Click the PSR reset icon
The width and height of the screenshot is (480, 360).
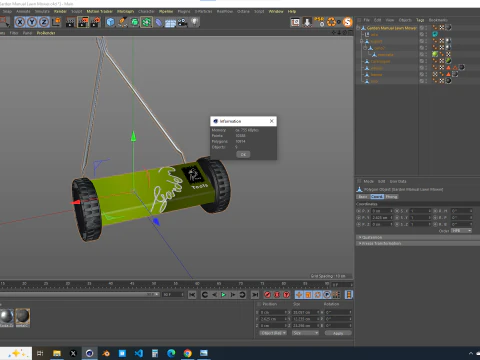point(319,22)
